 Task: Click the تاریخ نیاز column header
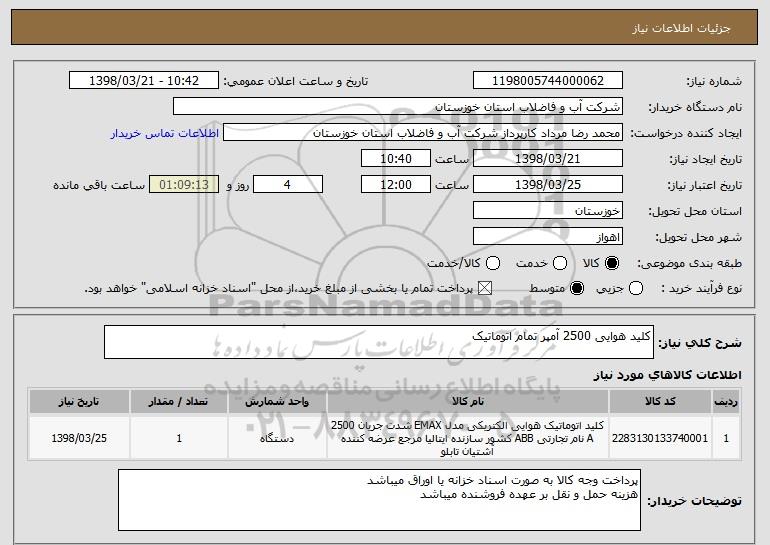click(x=79, y=402)
